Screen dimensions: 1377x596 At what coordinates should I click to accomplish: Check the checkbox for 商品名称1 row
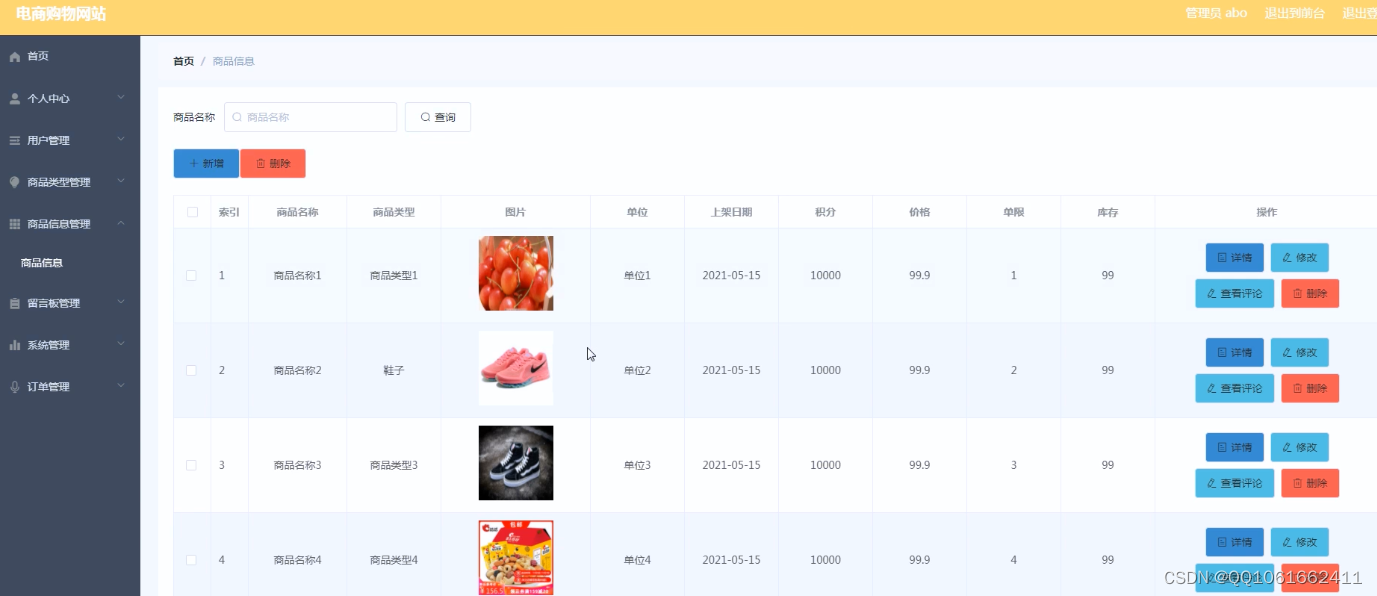[x=191, y=275]
